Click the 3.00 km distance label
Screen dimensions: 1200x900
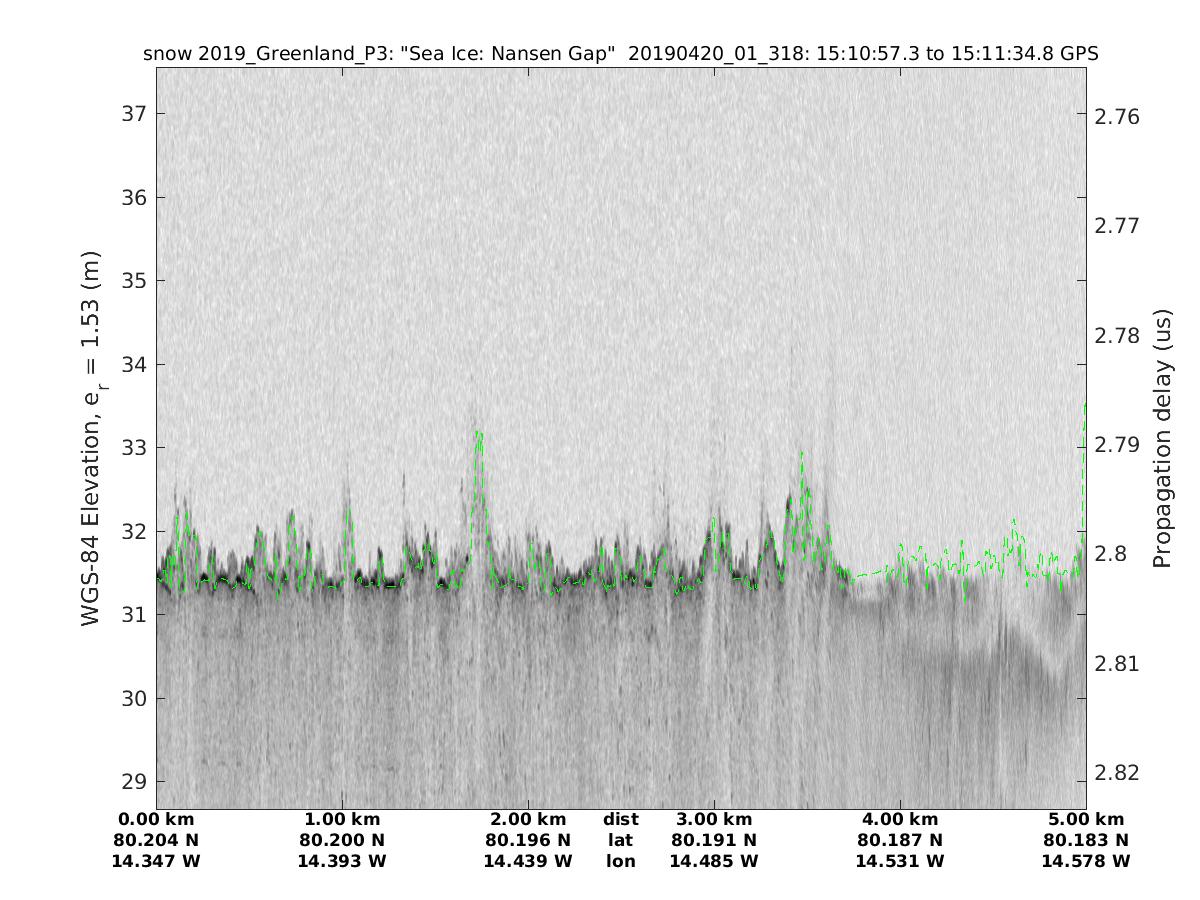(714, 820)
